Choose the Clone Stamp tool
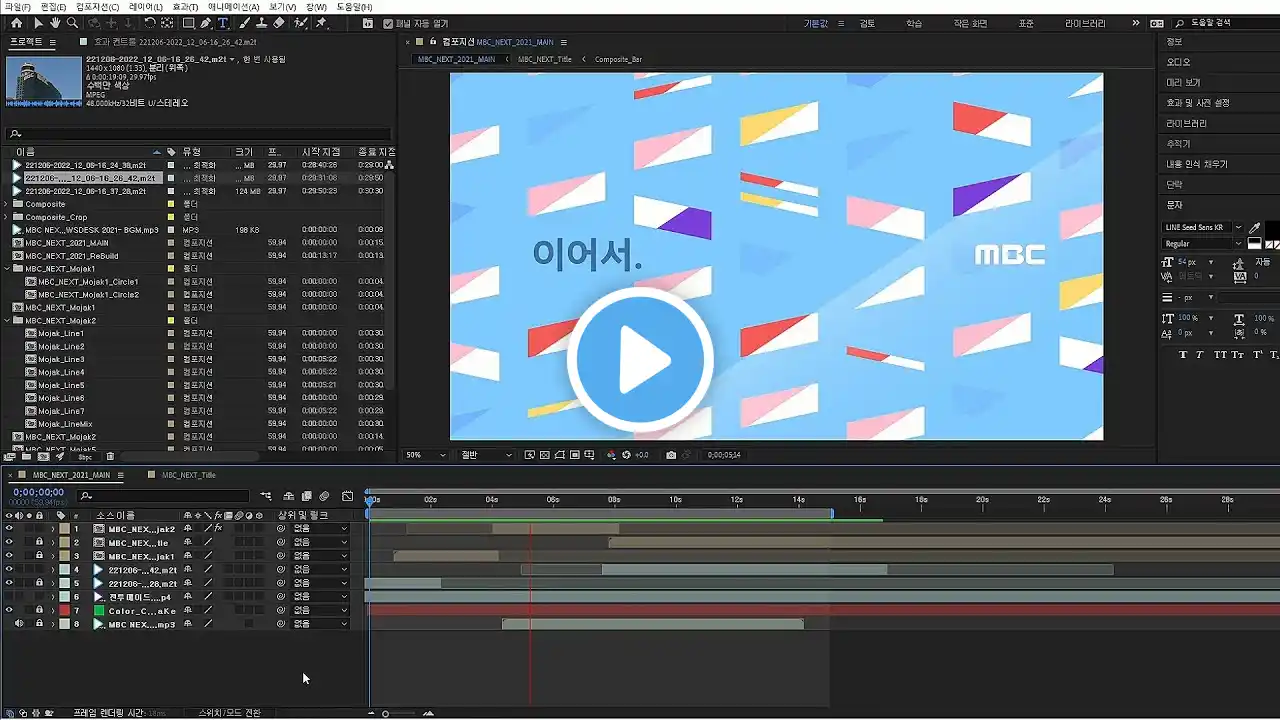Image resolution: width=1280 pixels, height=720 pixels. 261,23
